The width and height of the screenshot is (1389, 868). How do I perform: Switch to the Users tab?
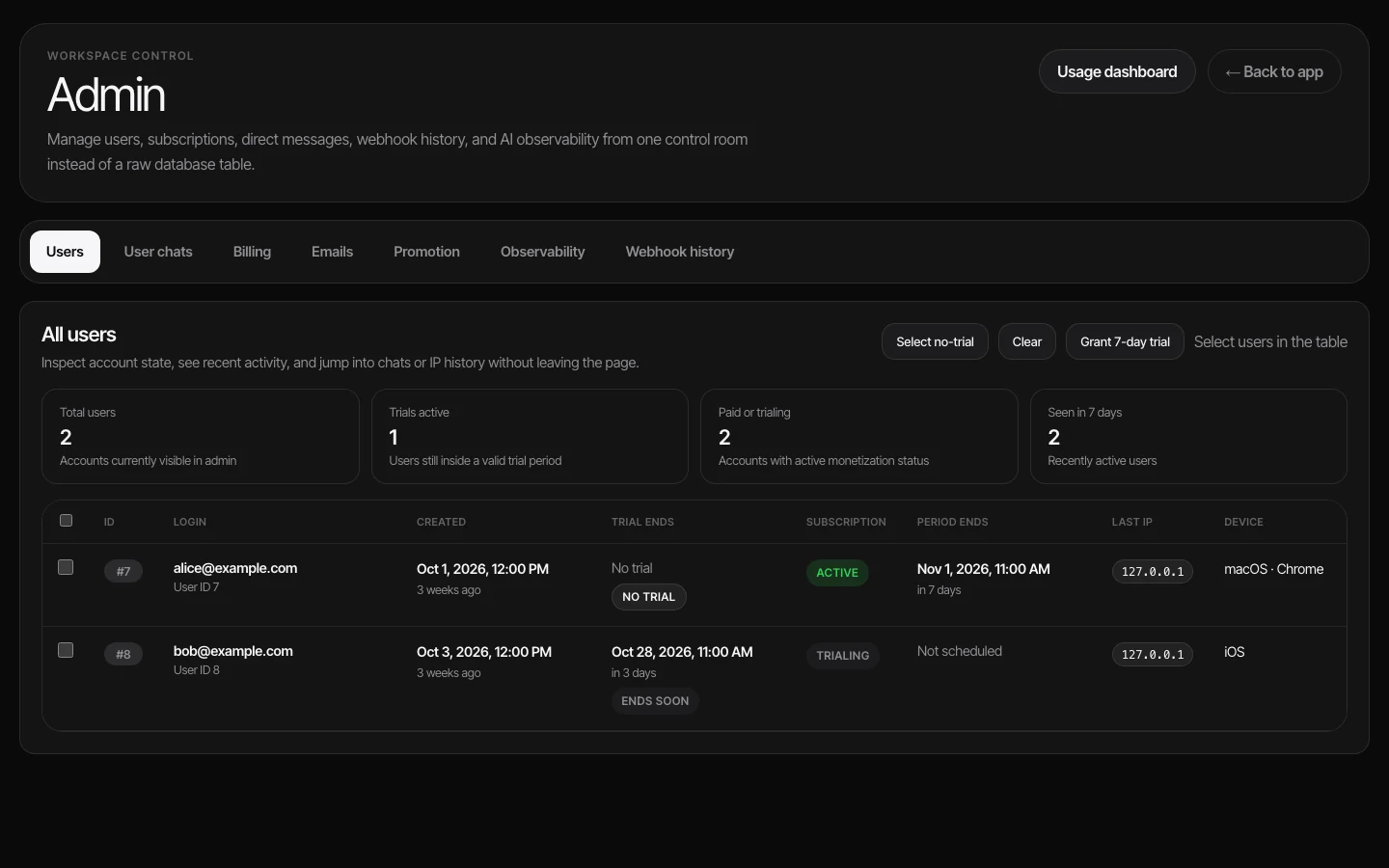coord(65,252)
